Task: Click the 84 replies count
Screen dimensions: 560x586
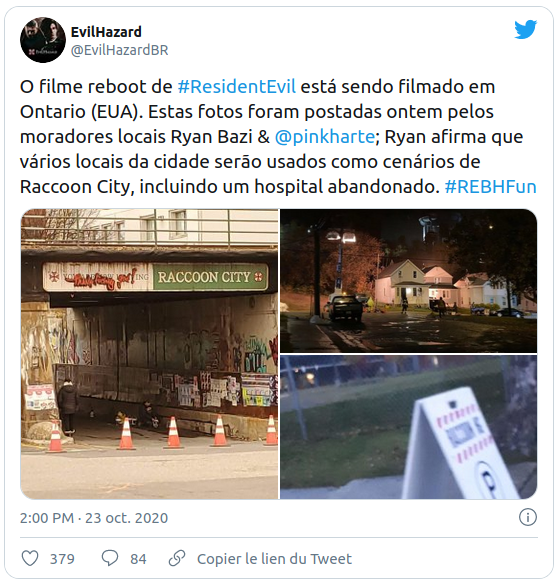Action: point(138,559)
